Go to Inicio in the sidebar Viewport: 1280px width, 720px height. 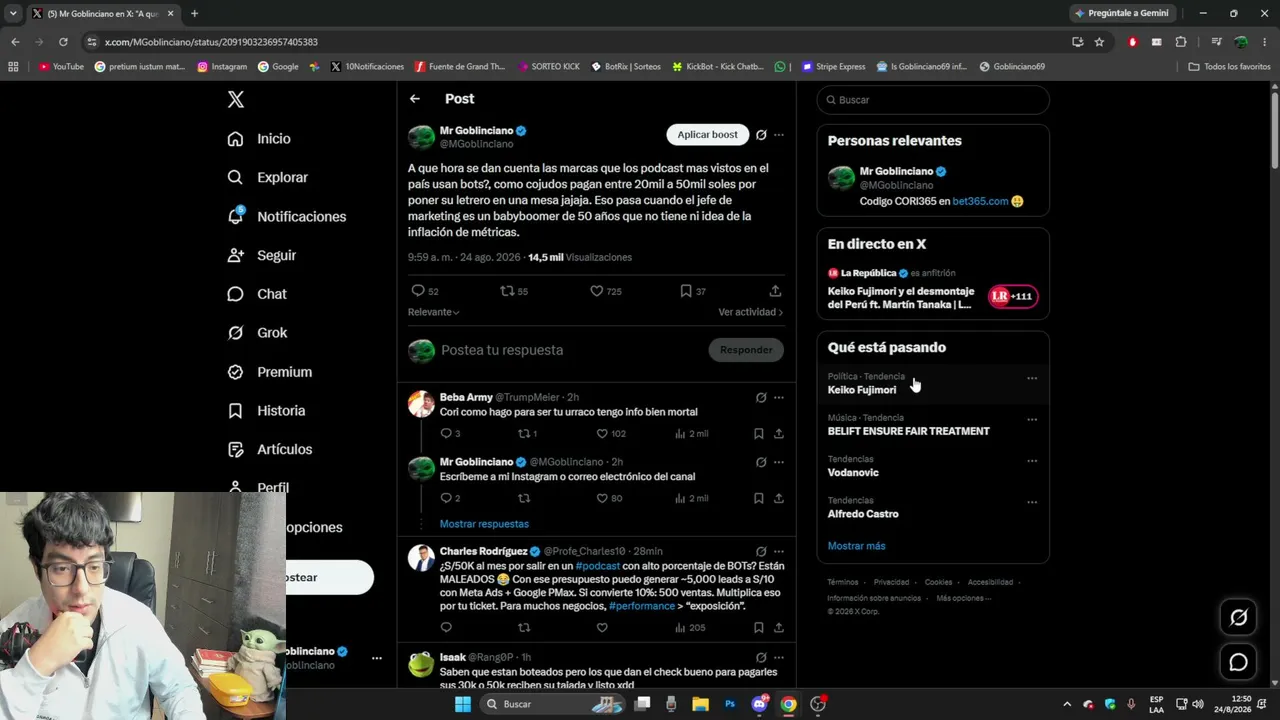259,139
